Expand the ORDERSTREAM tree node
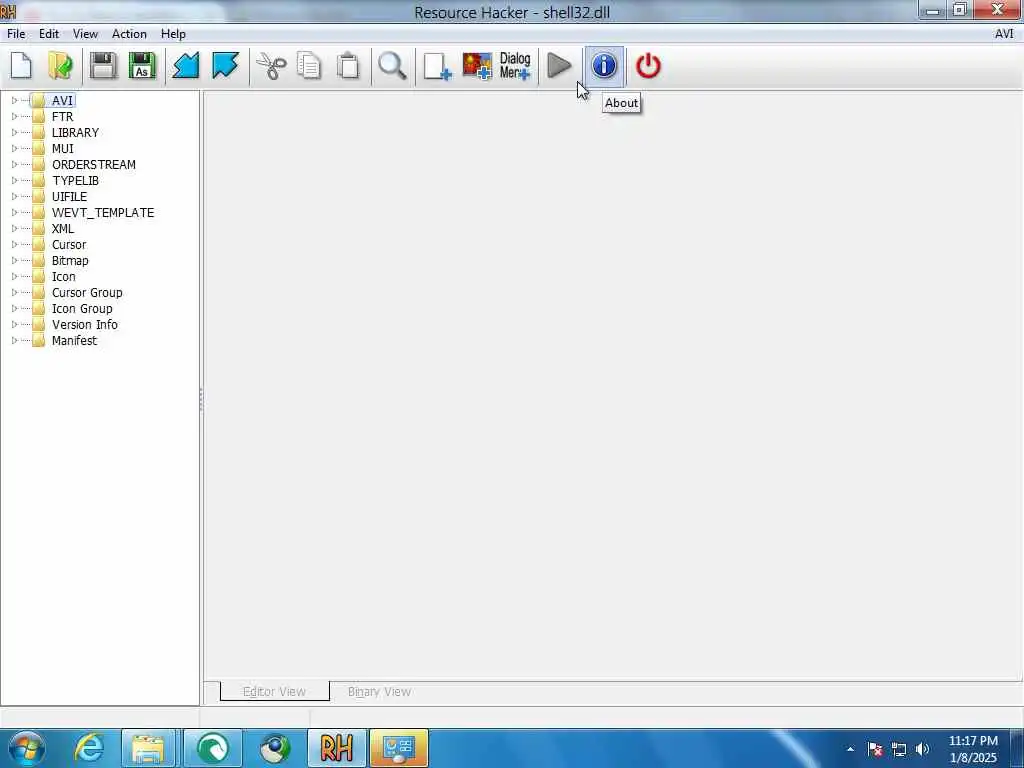1024x768 pixels. 14,165
